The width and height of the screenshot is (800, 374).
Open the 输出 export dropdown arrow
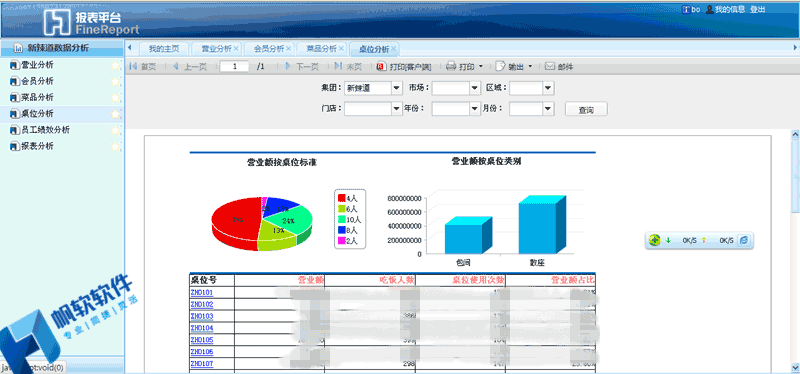click(x=530, y=66)
